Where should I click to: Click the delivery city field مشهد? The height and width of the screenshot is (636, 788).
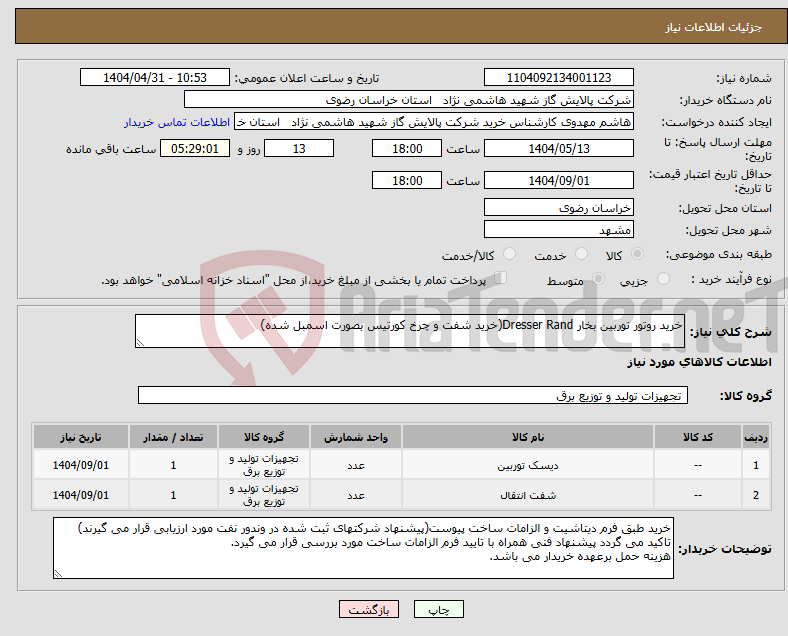pyautogui.click(x=558, y=229)
